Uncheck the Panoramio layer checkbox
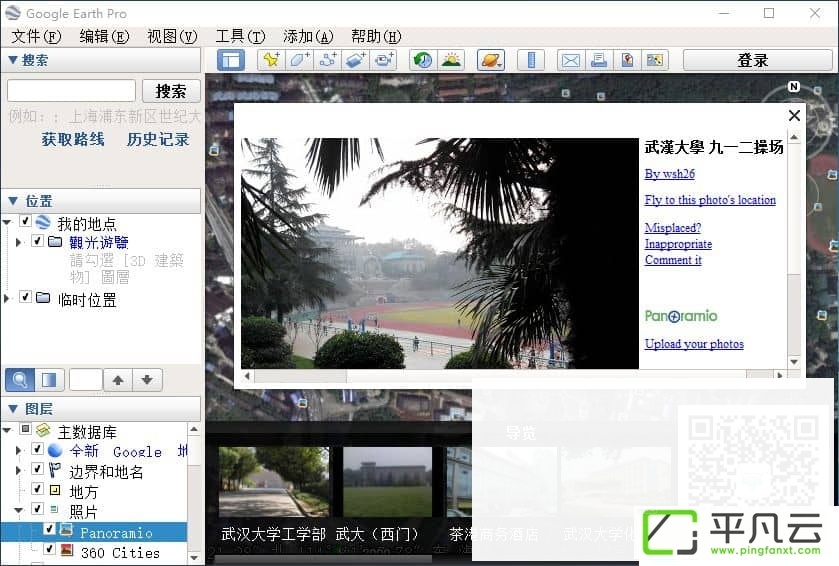 coord(49,529)
